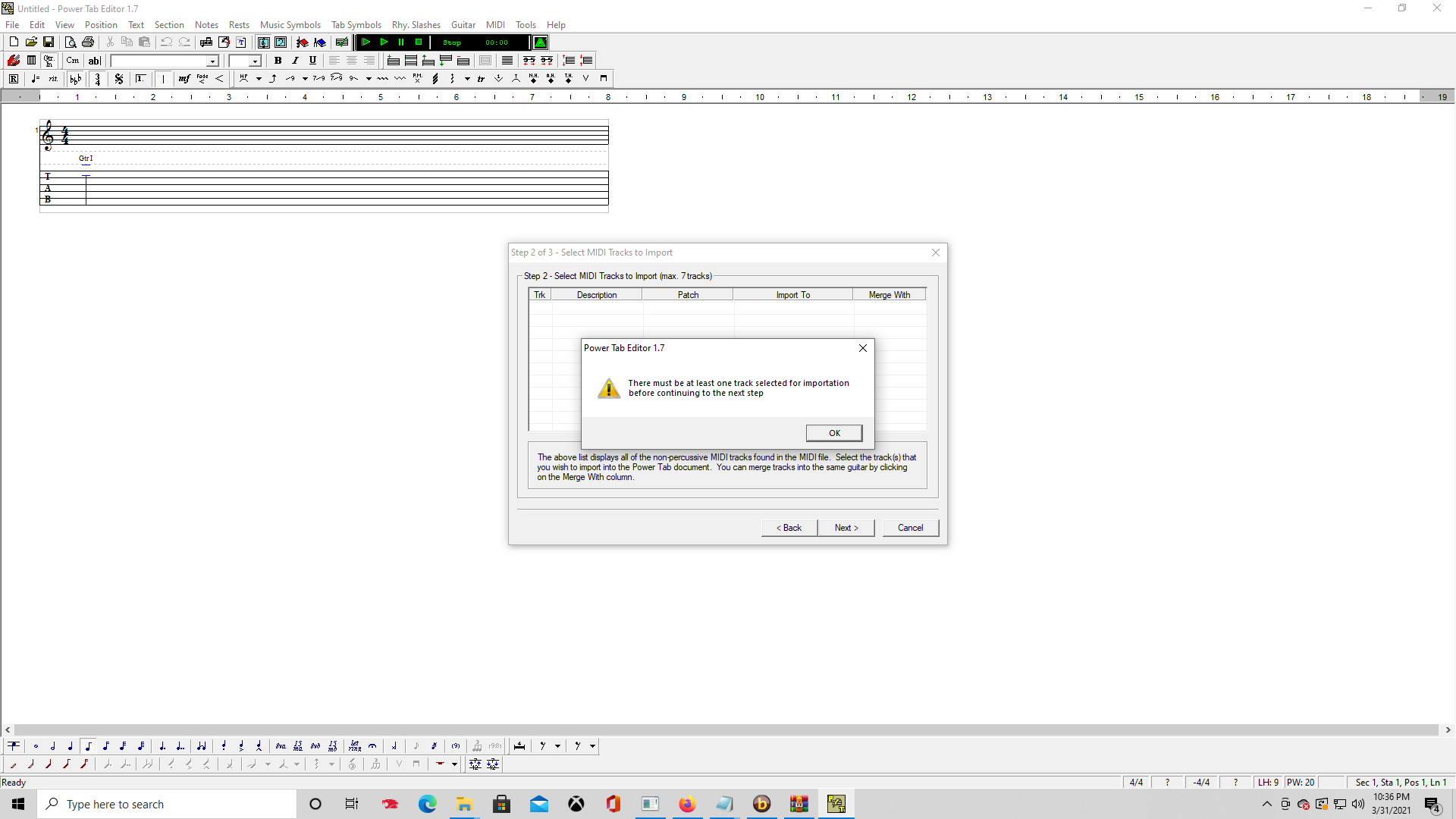This screenshot has height=819, width=1456.
Task: Click the chord diagram grid icon
Action: [31, 61]
